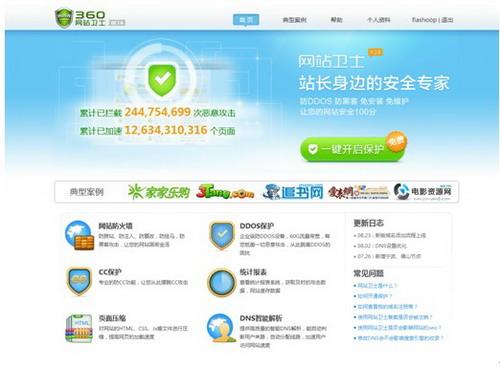Open the last FAQ link about DNS

pos(399,338)
